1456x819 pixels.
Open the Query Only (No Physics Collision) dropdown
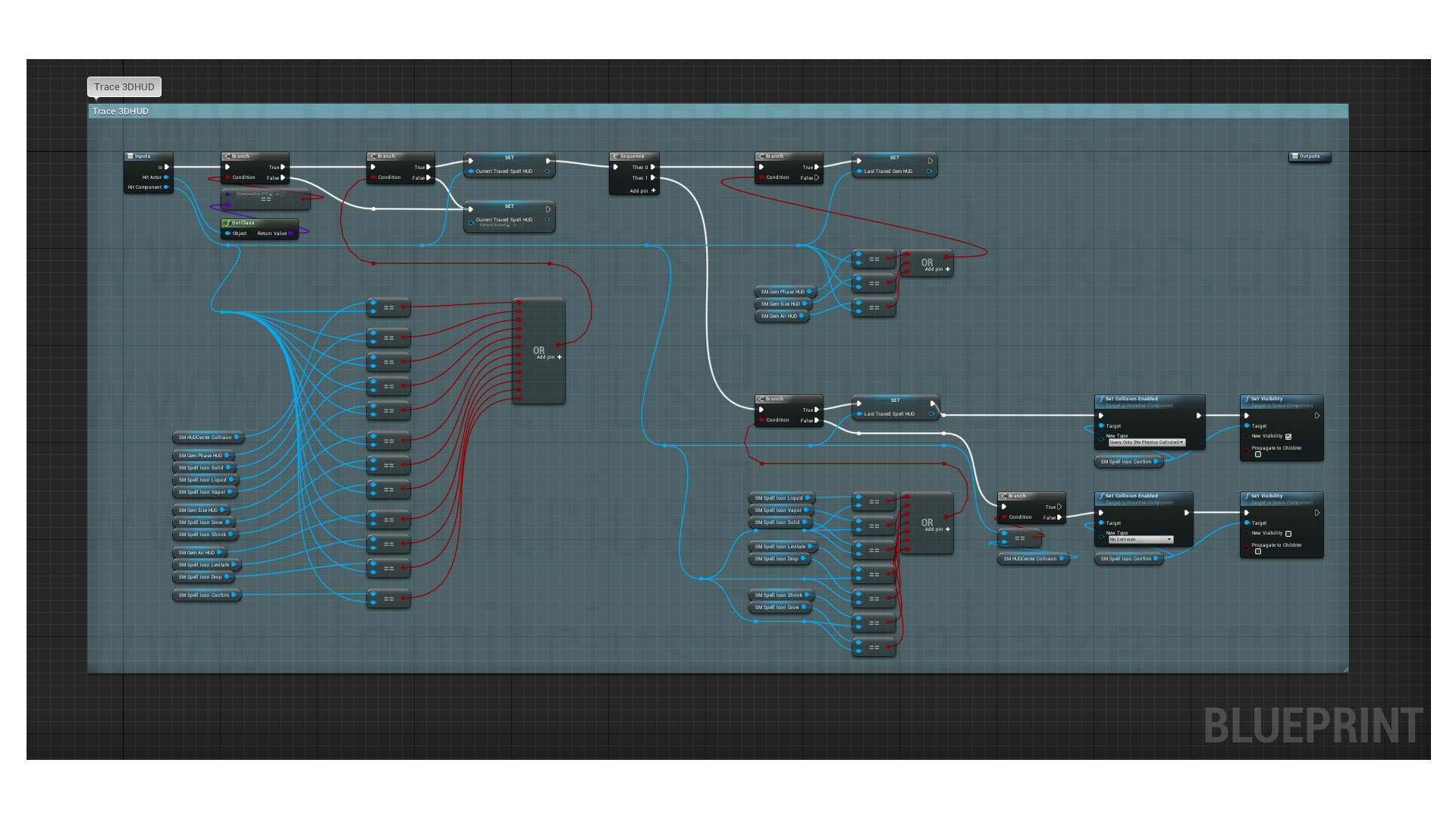[x=1147, y=443]
